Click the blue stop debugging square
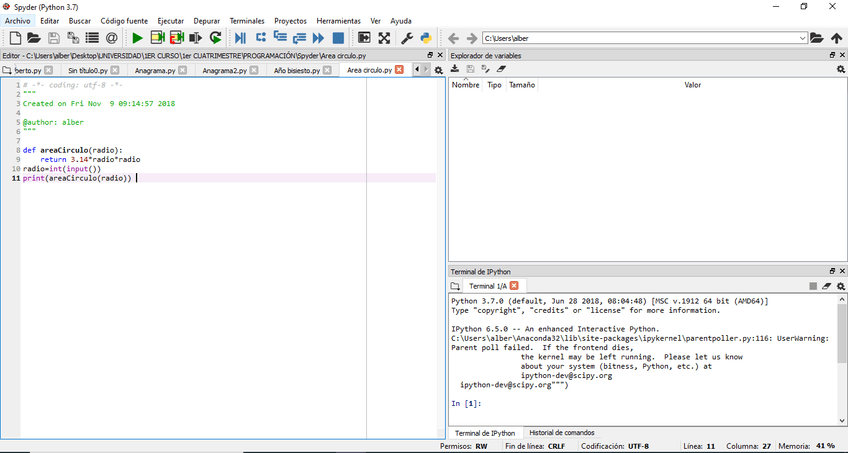Screen dimensions: 848x453 pos(338,38)
